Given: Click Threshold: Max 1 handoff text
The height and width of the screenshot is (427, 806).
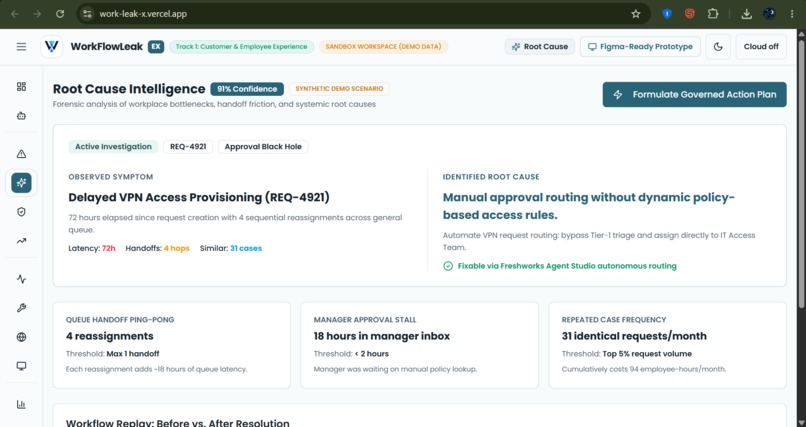Looking at the screenshot, I should [113, 354].
